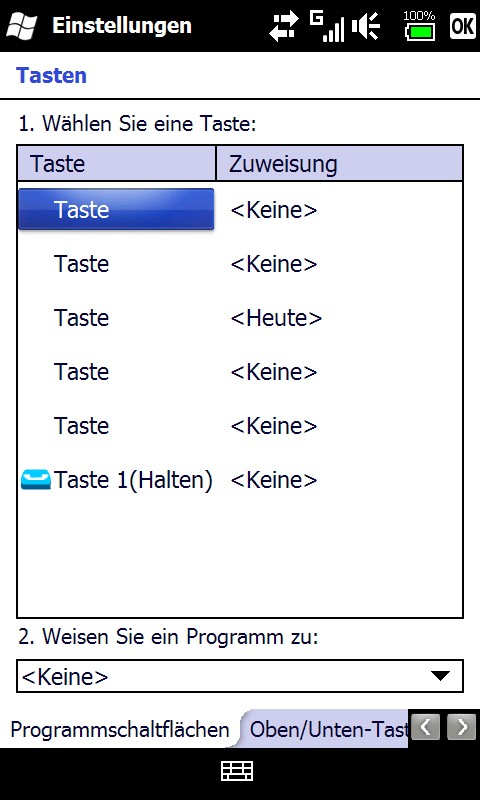The height and width of the screenshot is (800, 480).
Task: Click the blue icon beside Taste 1(Halten)
Action: [x=36, y=480]
